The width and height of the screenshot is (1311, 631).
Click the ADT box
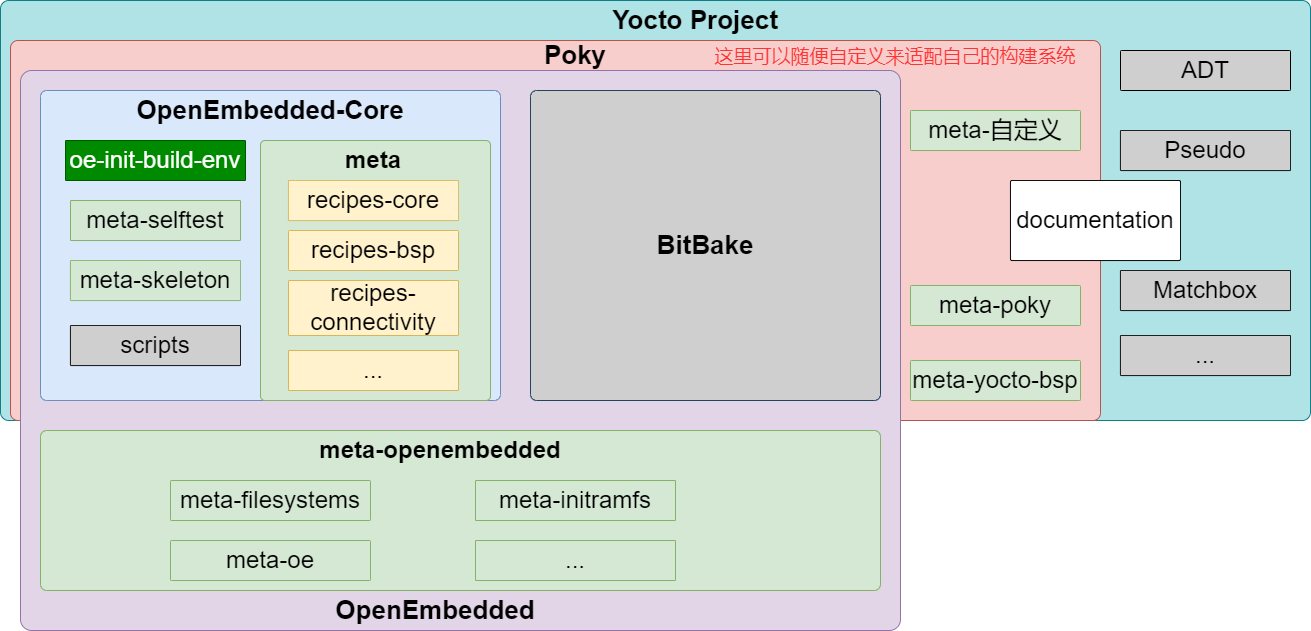point(1205,70)
